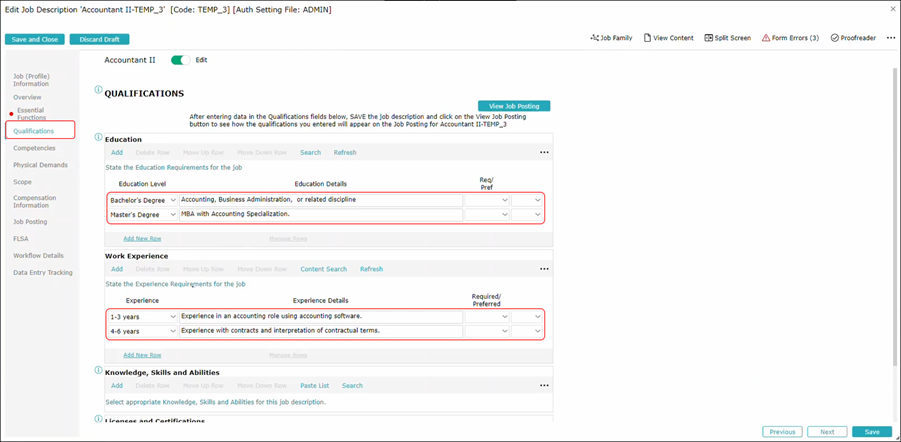Click Add in the Work Experience toolbar
901x442 pixels.
pyautogui.click(x=117, y=269)
